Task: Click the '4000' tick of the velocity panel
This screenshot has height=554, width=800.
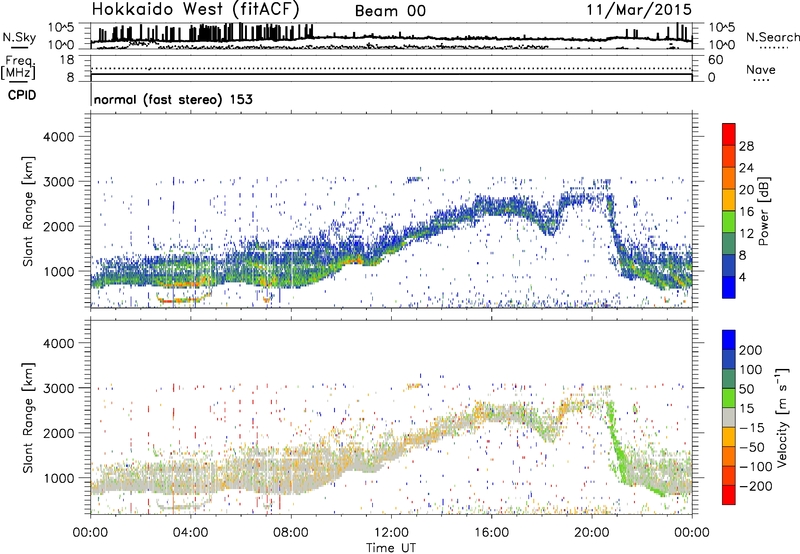Action: point(59,344)
